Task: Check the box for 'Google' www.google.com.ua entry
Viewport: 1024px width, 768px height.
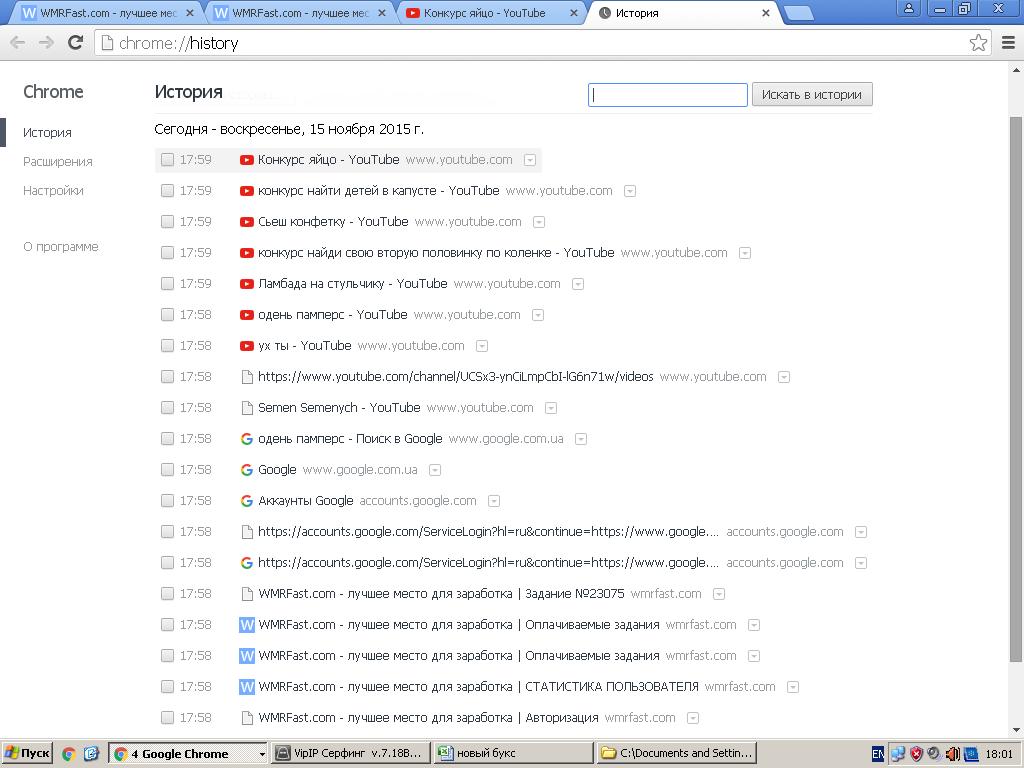Action: click(x=167, y=470)
